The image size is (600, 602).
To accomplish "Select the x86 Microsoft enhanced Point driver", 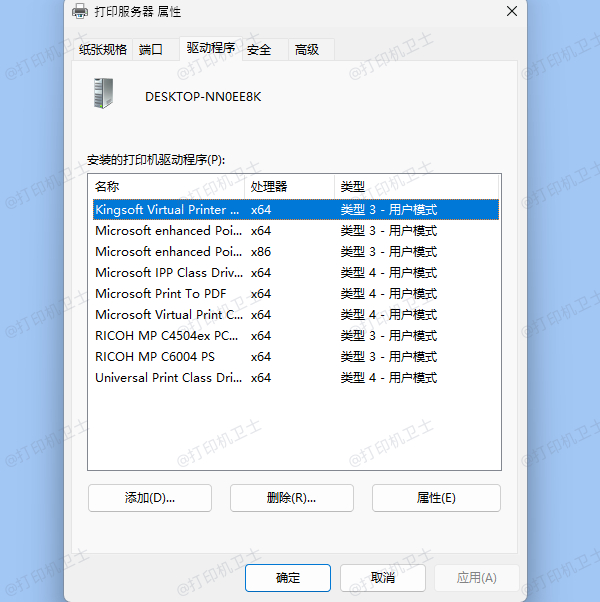I will tap(167, 252).
